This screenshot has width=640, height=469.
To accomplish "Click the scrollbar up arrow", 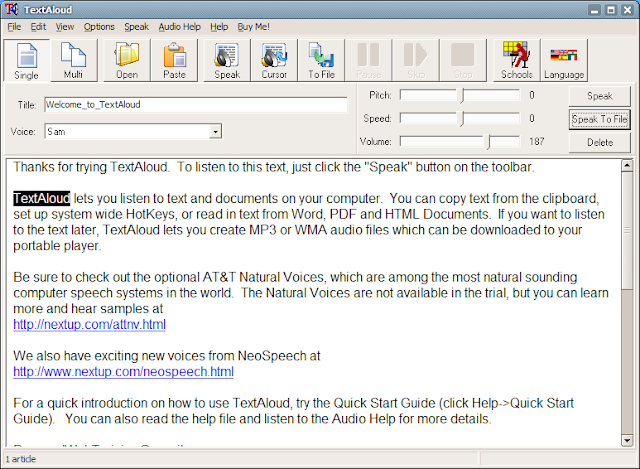I will [x=627, y=166].
